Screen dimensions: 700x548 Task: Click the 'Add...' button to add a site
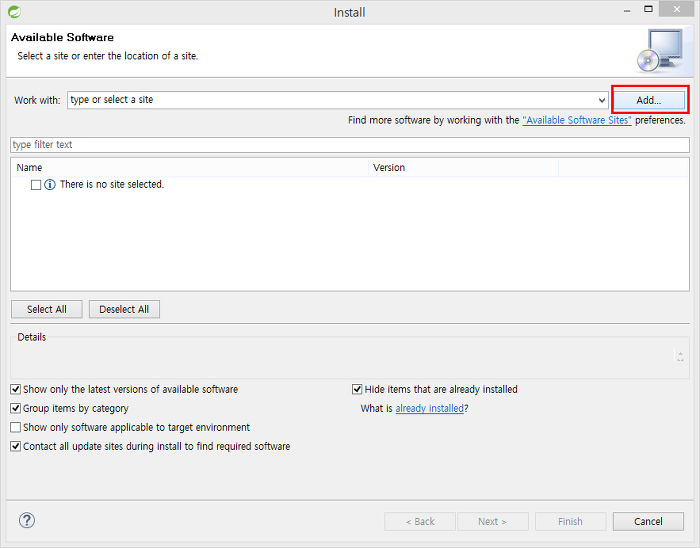pos(649,100)
